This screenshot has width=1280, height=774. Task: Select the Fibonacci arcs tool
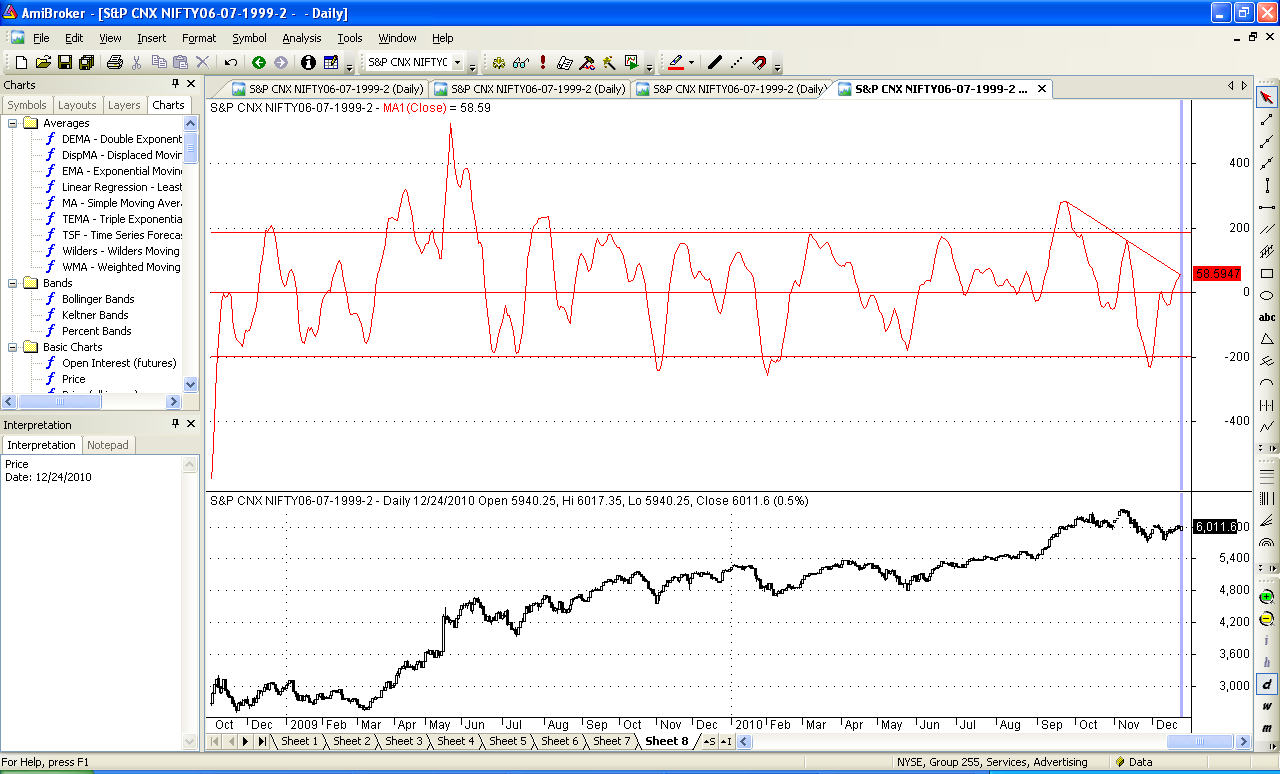pos(1267,543)
